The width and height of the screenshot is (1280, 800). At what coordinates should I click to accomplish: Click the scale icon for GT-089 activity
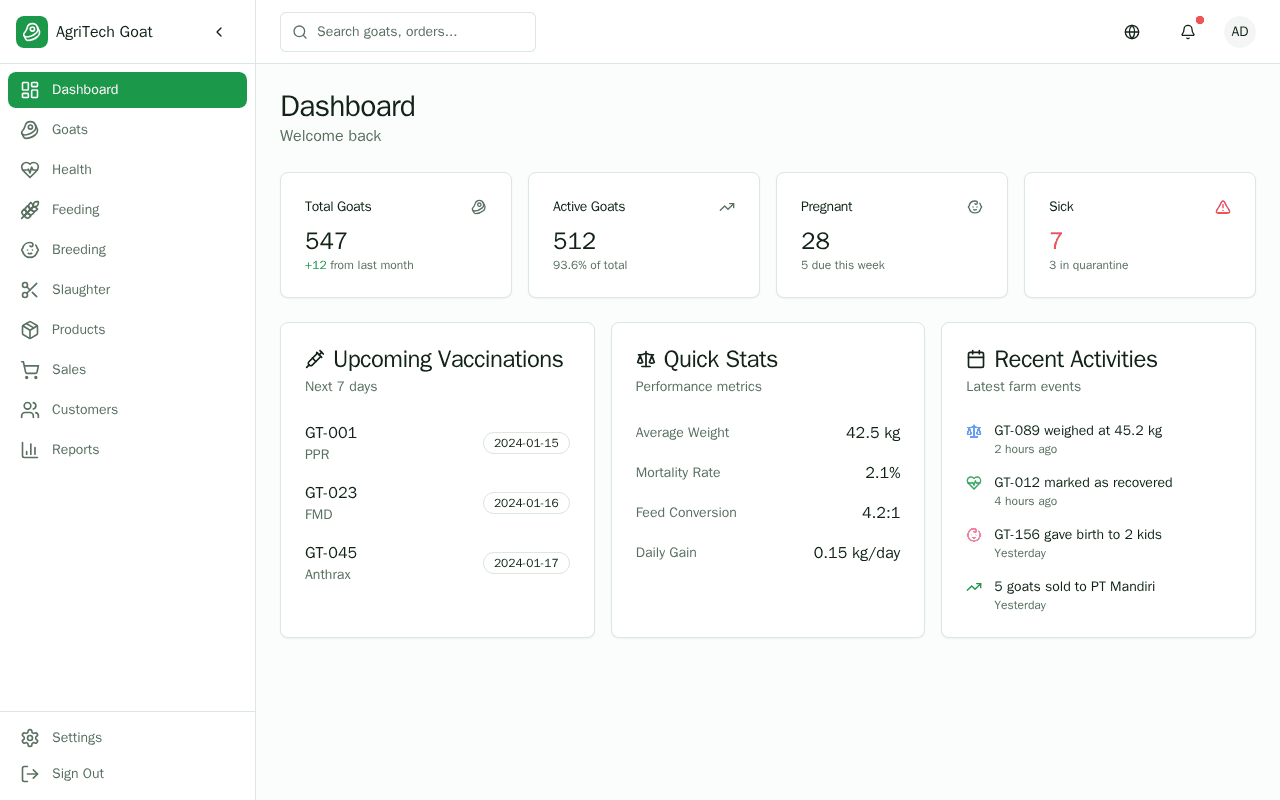pos(974,431)
